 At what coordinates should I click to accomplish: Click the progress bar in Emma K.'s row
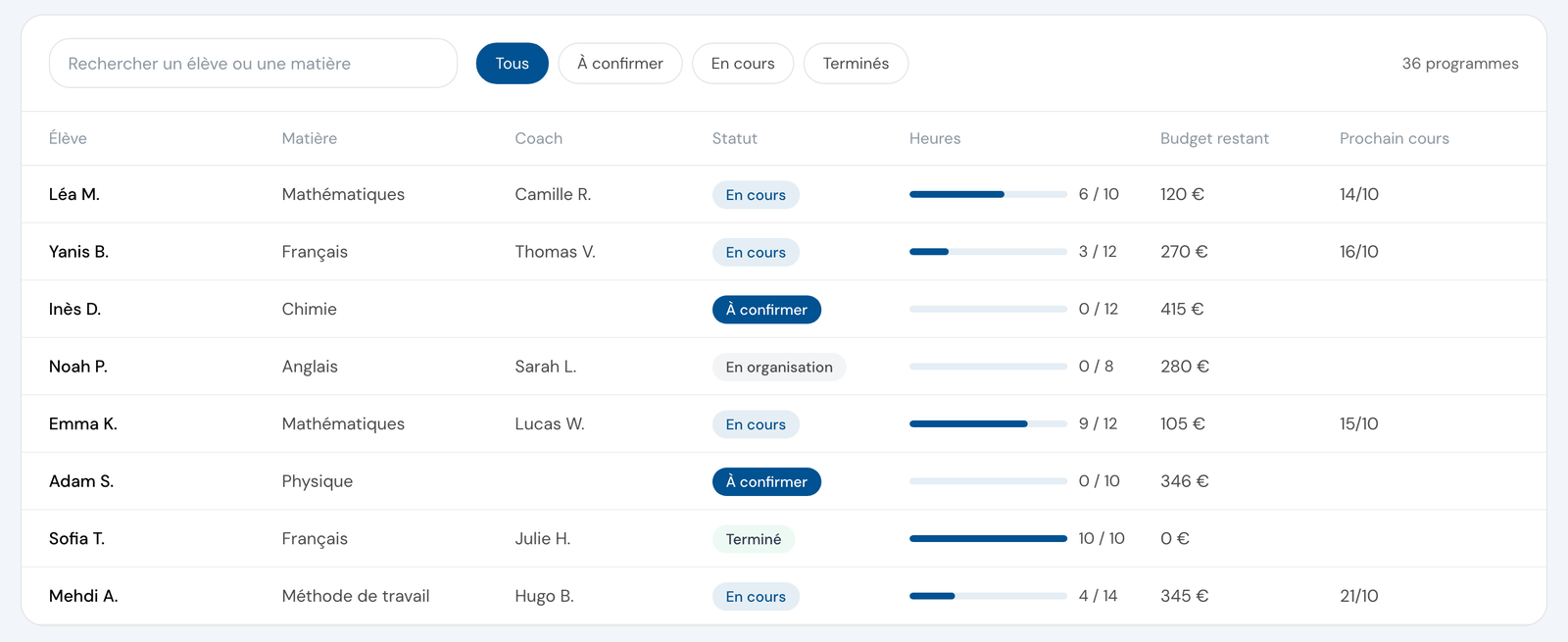click(988, 423)
